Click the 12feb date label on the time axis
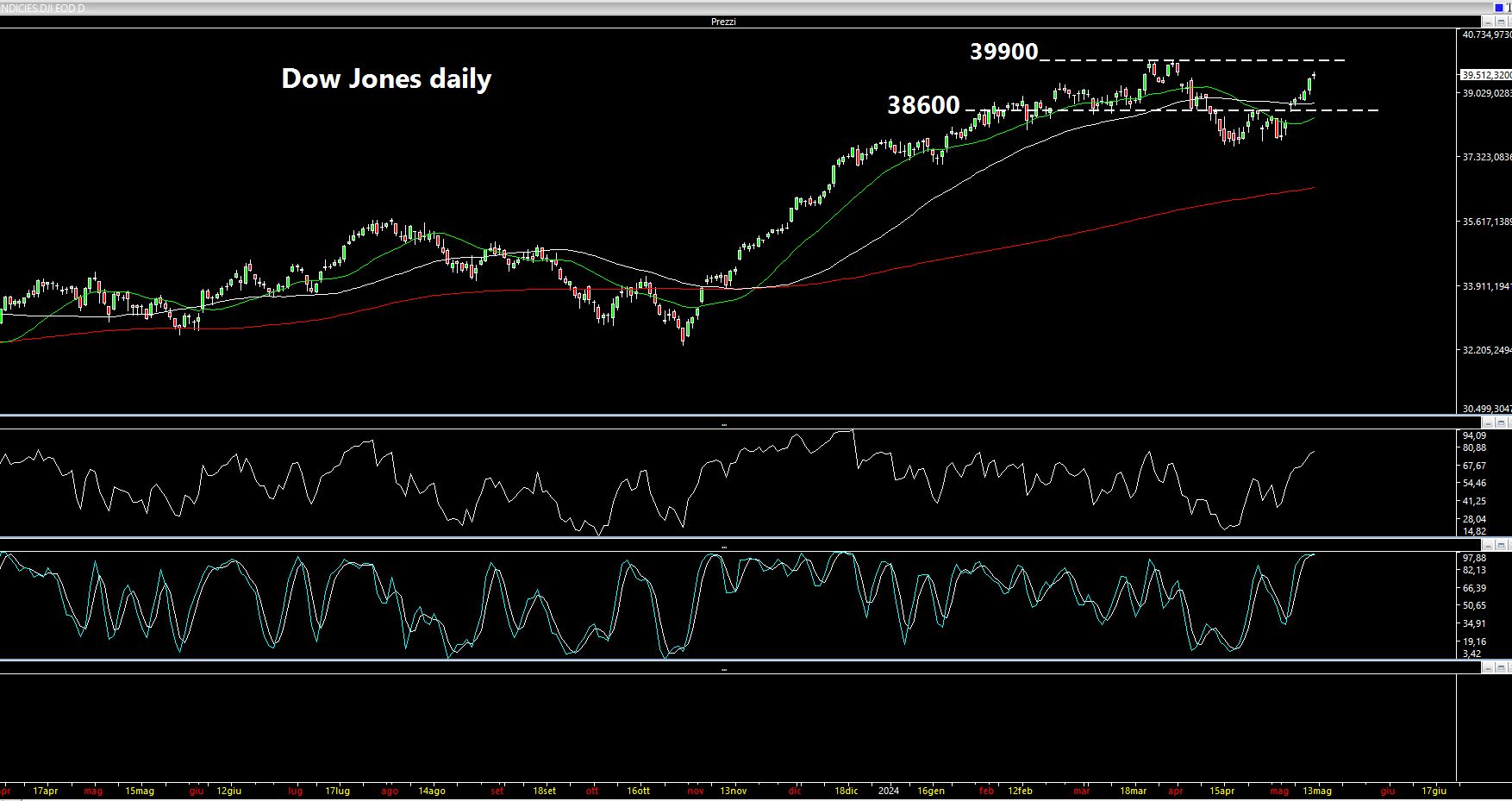Viewport: 1512px width, 801px height. [x=1020, y=791]
